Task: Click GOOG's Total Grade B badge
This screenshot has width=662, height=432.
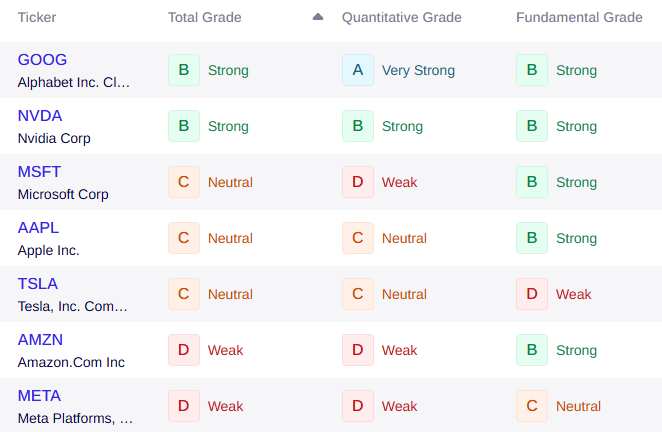Action: pos(183,70)
